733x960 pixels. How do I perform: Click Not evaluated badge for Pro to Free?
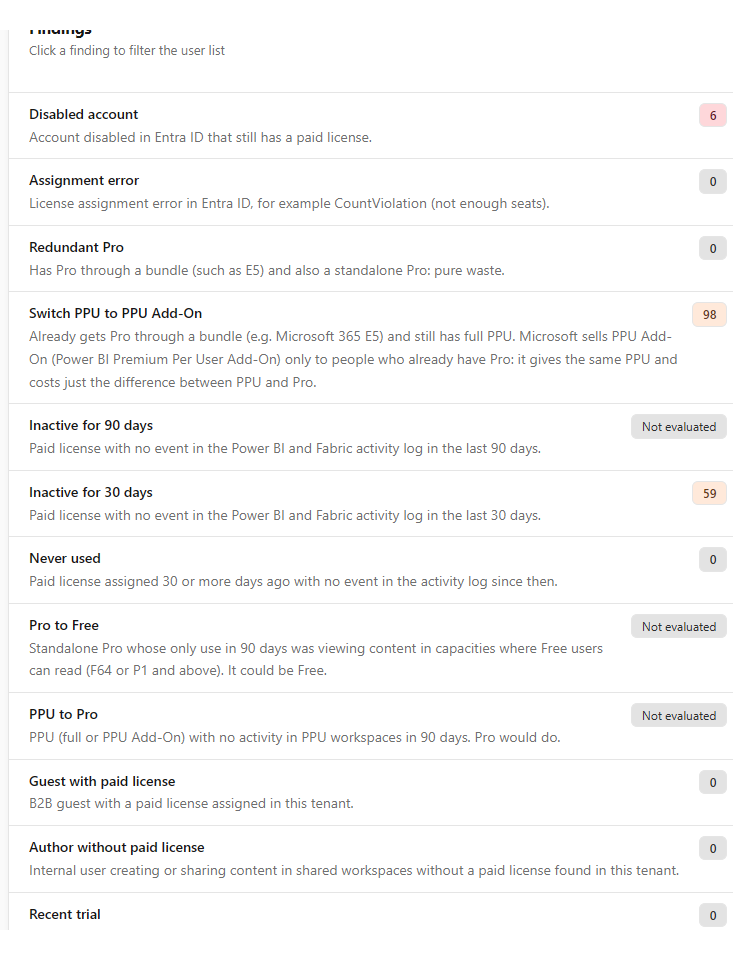tap(678, 627)
